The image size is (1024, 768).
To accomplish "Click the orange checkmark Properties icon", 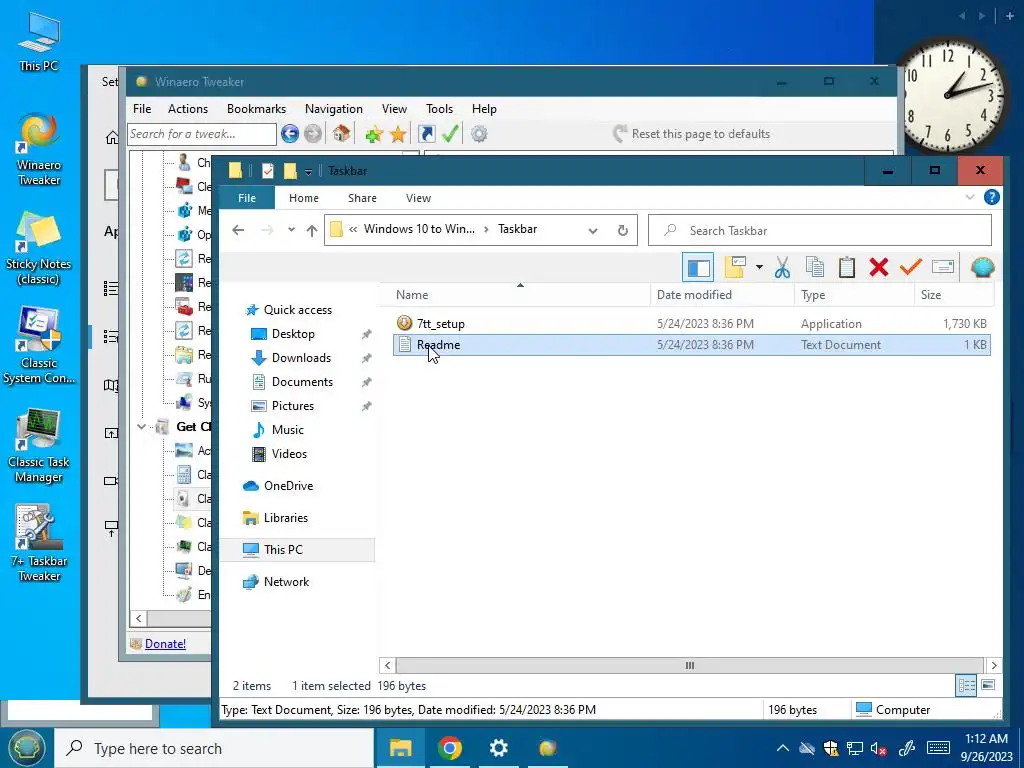I will (910, 266).
